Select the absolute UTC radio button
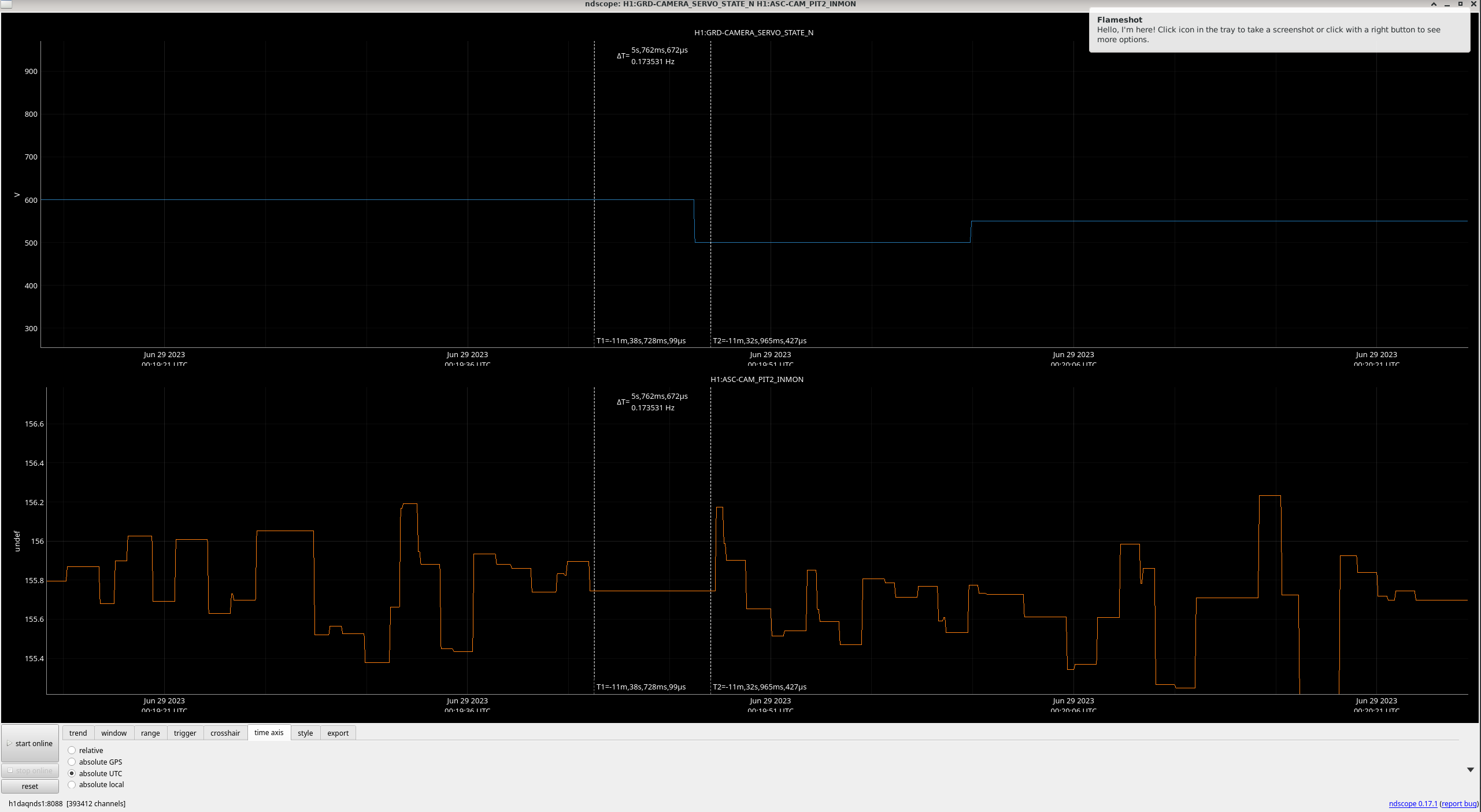 [72, 773]
